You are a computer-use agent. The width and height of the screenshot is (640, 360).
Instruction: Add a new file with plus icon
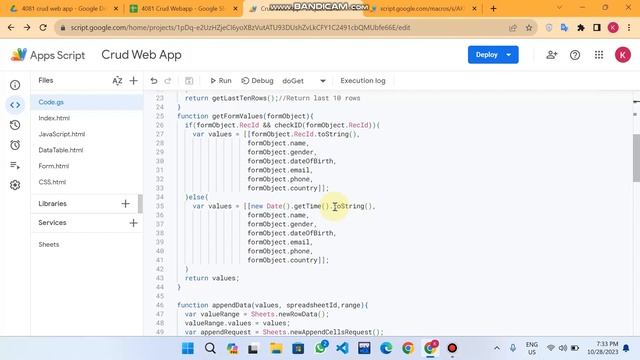[x=133, y=80]
